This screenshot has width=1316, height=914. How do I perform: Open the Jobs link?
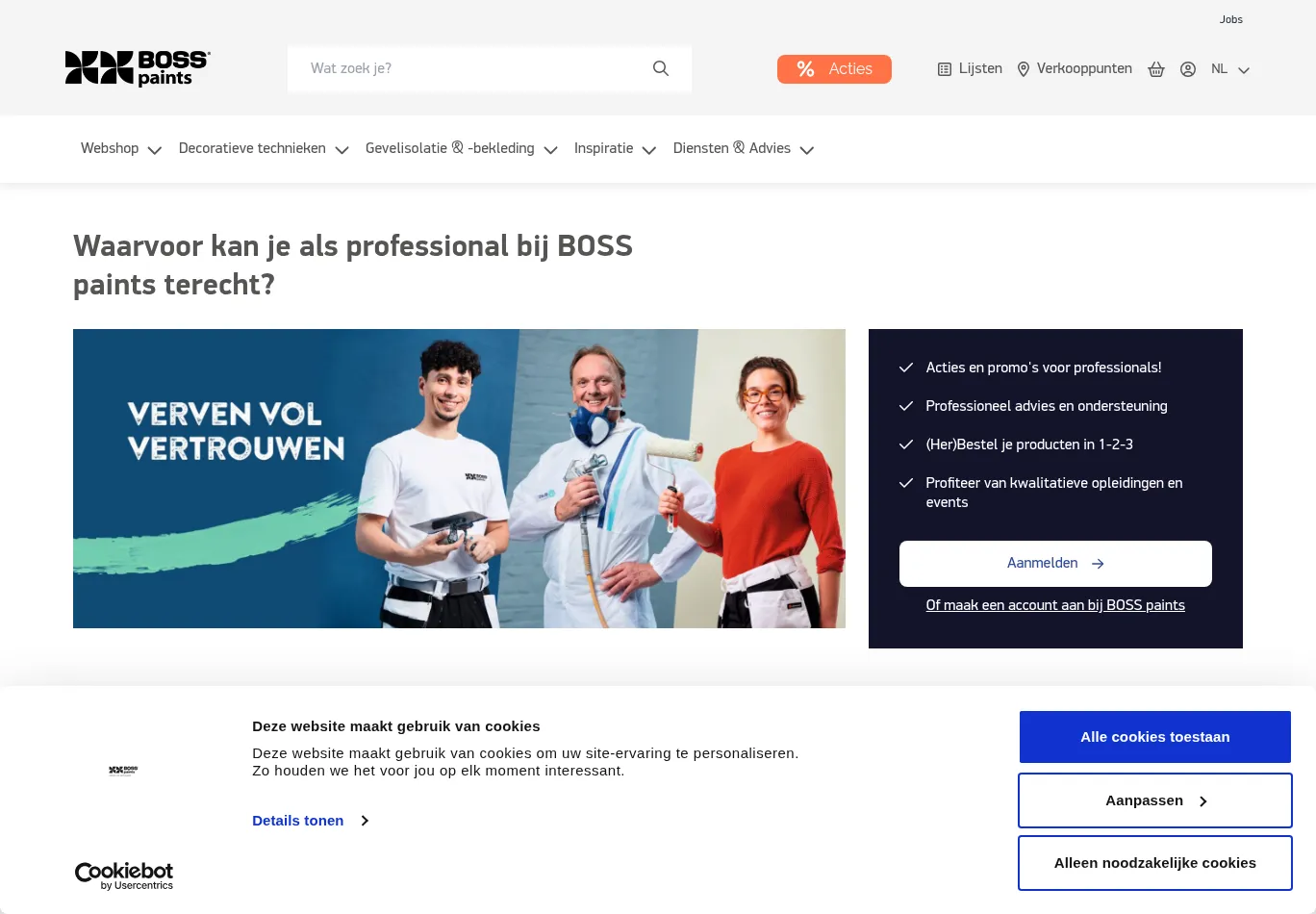(1231, 19)
